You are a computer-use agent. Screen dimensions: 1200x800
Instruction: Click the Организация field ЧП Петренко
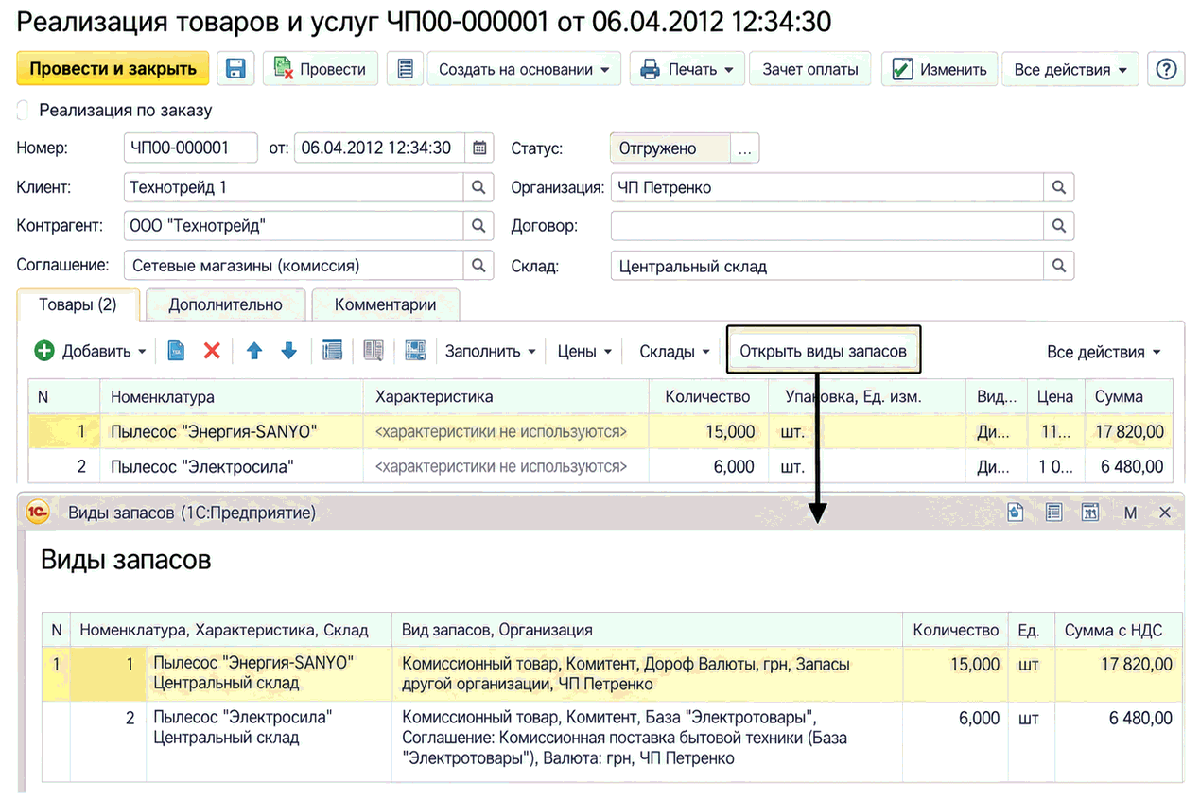pyautogui.click(x=828, y=187)
